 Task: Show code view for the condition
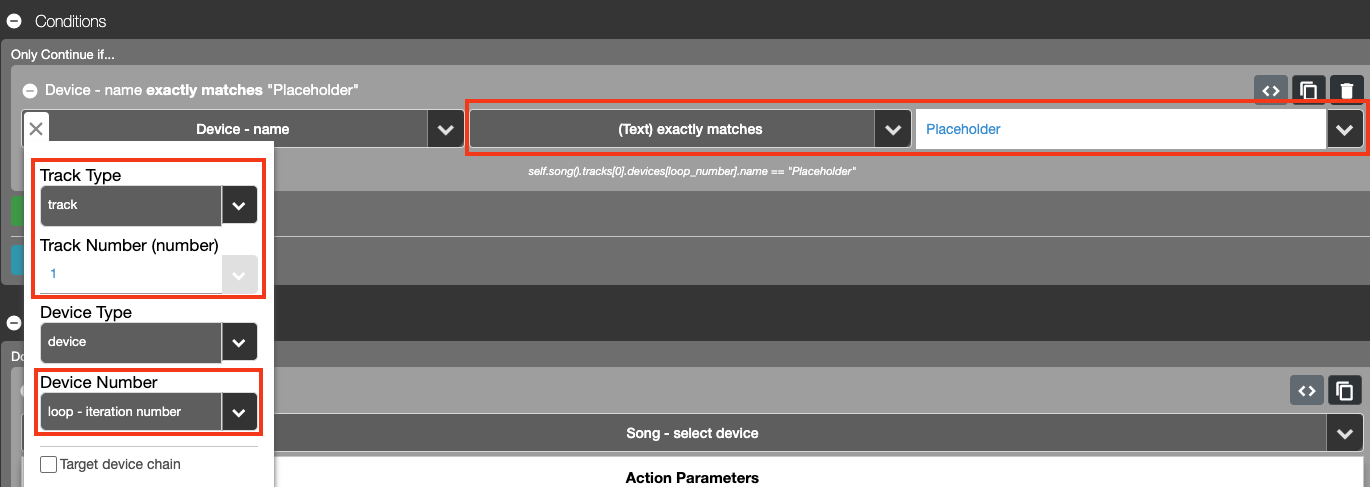[1271, 91]
